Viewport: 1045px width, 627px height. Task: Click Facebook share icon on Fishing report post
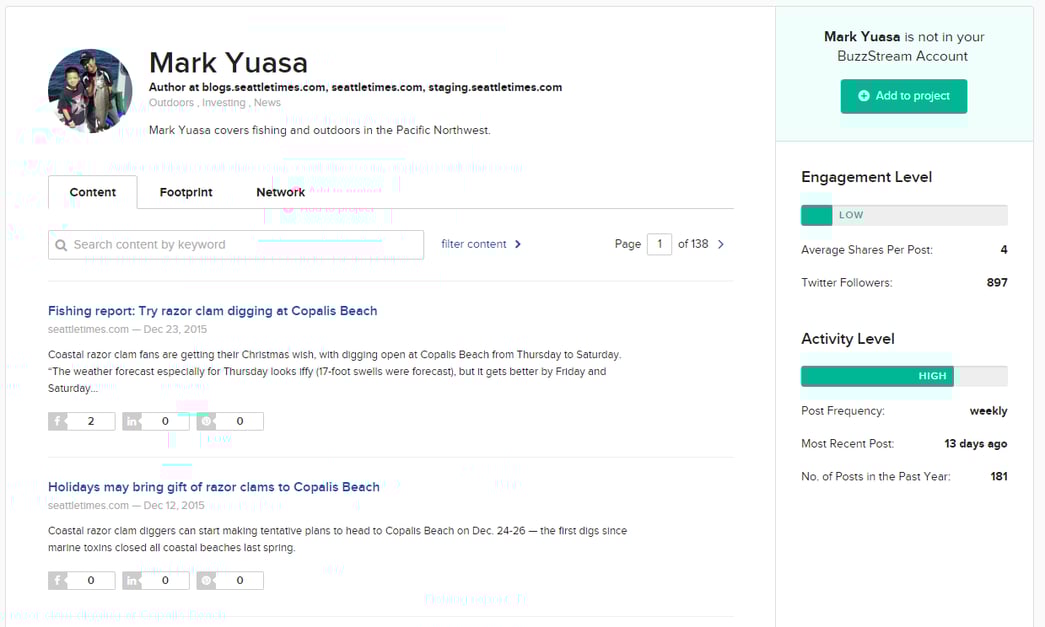(57, 421)
